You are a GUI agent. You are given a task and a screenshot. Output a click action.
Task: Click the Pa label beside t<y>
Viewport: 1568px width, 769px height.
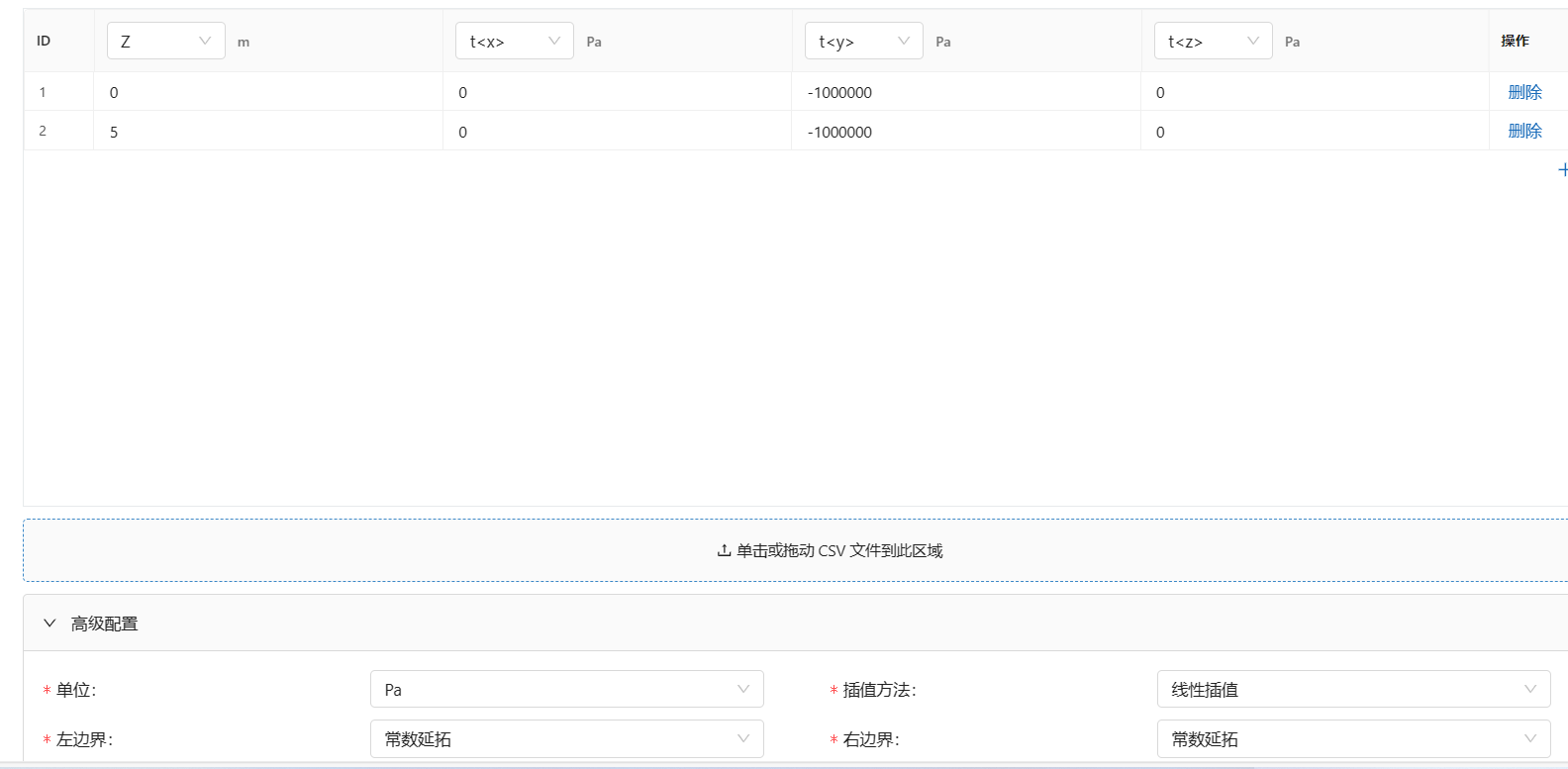[943, 42]
